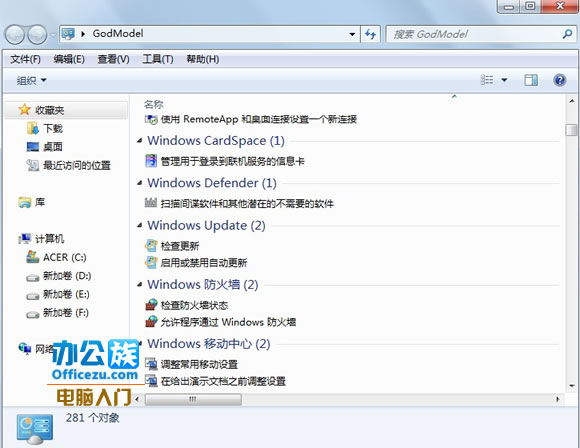Click the drive icon for 新加卷 (E:)
This screenshot has height=448, width=580.
33,296
